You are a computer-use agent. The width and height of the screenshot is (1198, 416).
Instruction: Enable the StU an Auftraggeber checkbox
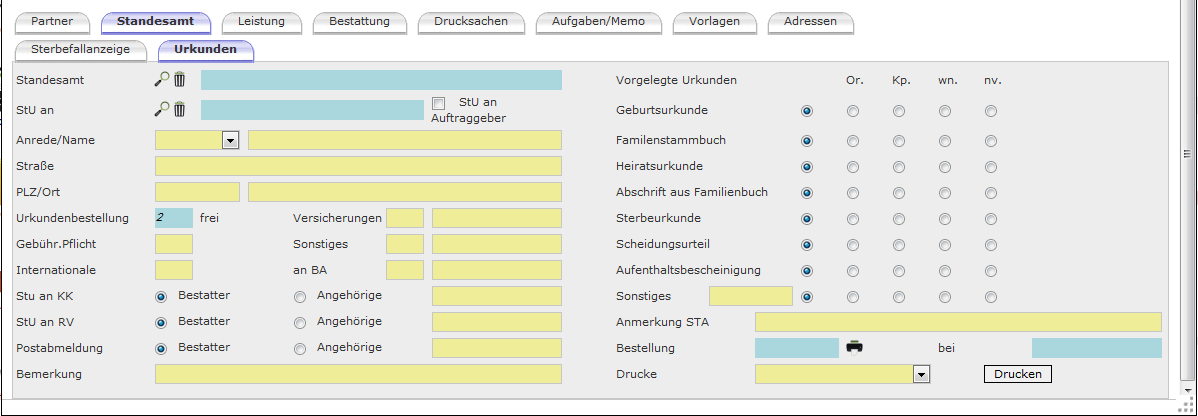pos(438,103)
